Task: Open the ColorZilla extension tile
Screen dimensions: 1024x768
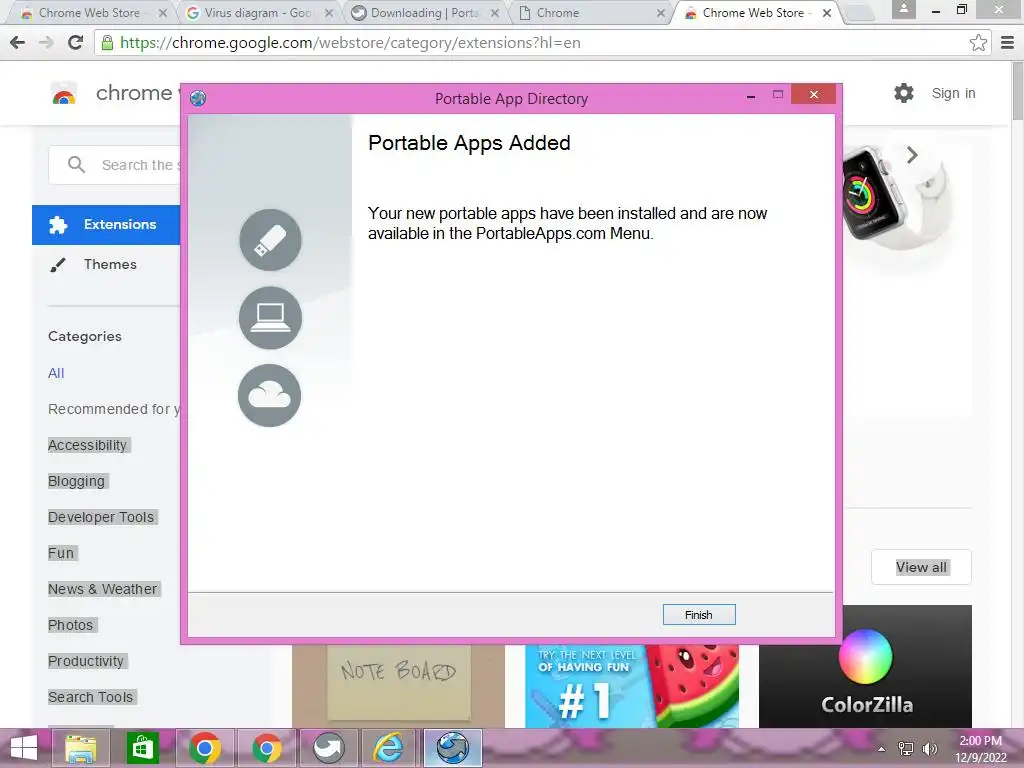Action: pos(865,666)
